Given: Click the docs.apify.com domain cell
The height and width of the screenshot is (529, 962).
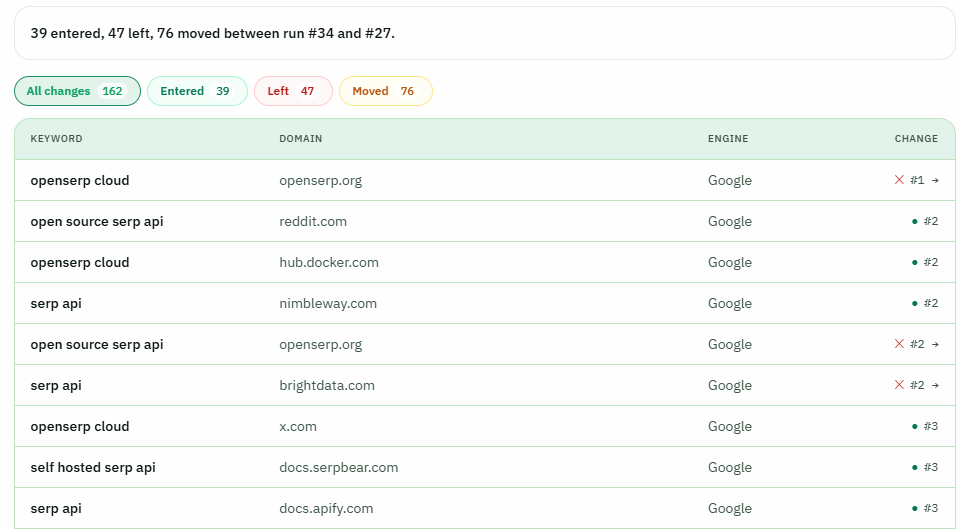Looking at the screenshot, I should pos(326,508).
